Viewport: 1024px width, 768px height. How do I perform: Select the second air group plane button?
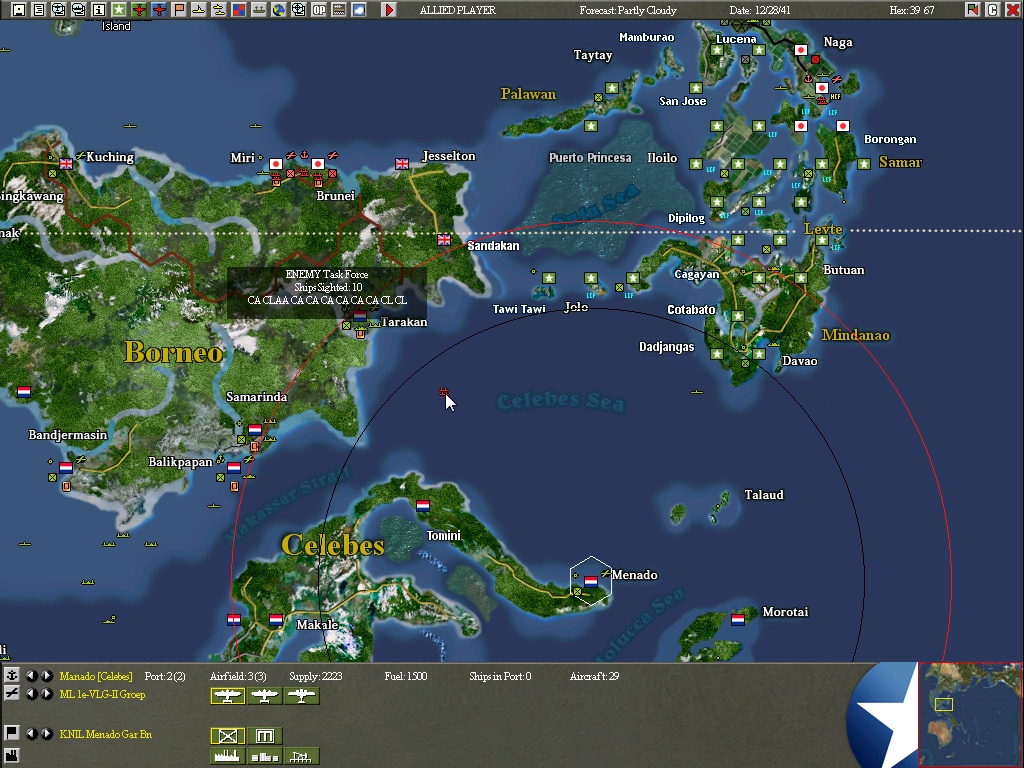click(x=264, y=696)
